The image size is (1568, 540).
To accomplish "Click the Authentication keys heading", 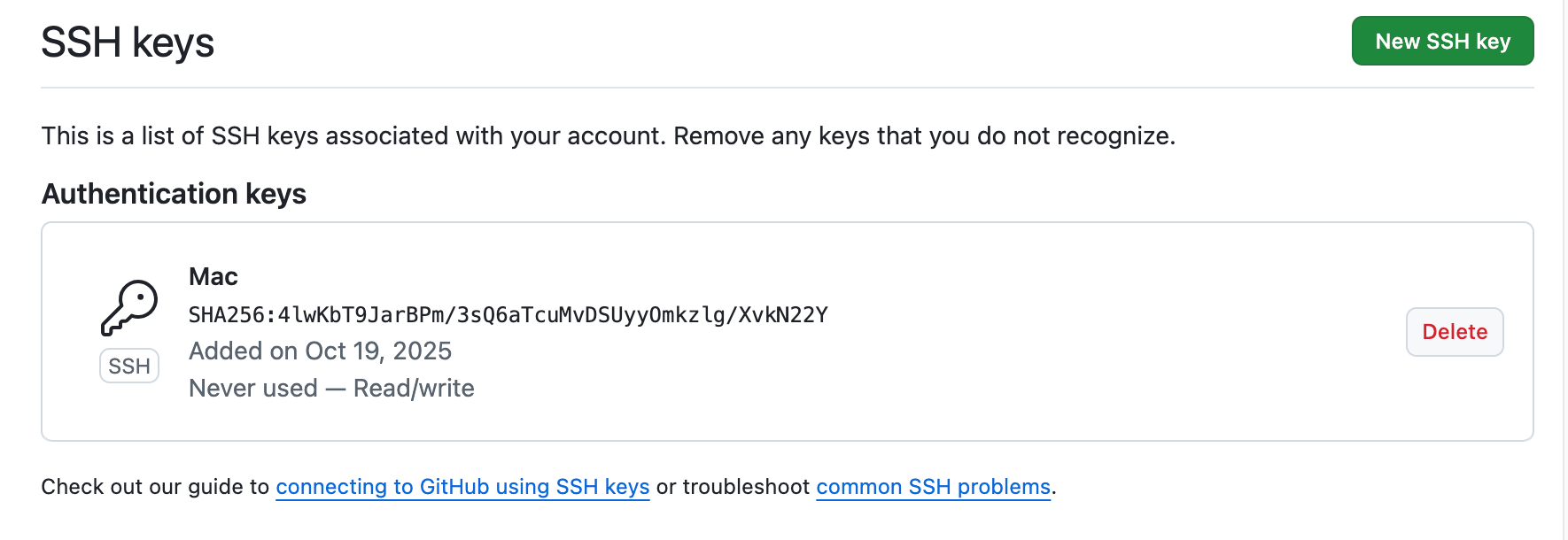I will 174,194.
